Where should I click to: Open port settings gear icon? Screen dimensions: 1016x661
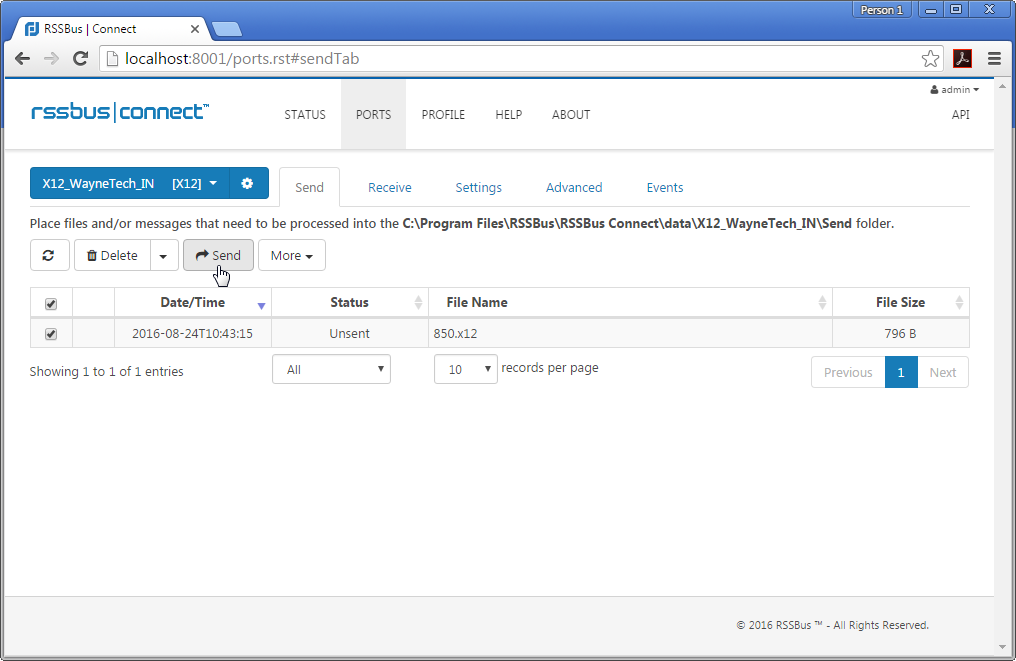(x=248, y=185)
